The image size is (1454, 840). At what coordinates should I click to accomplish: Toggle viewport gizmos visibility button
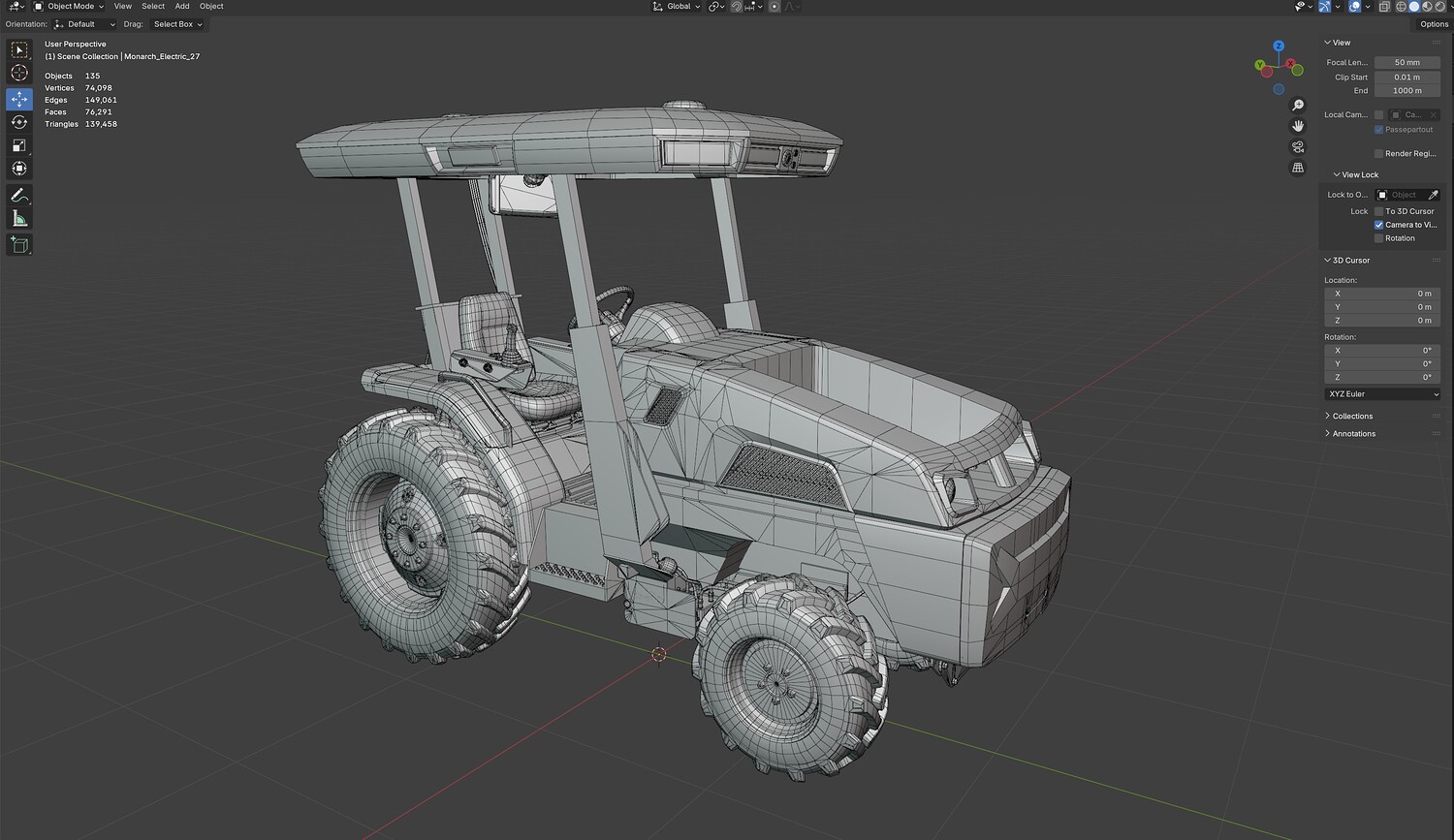coord(1324,7)
